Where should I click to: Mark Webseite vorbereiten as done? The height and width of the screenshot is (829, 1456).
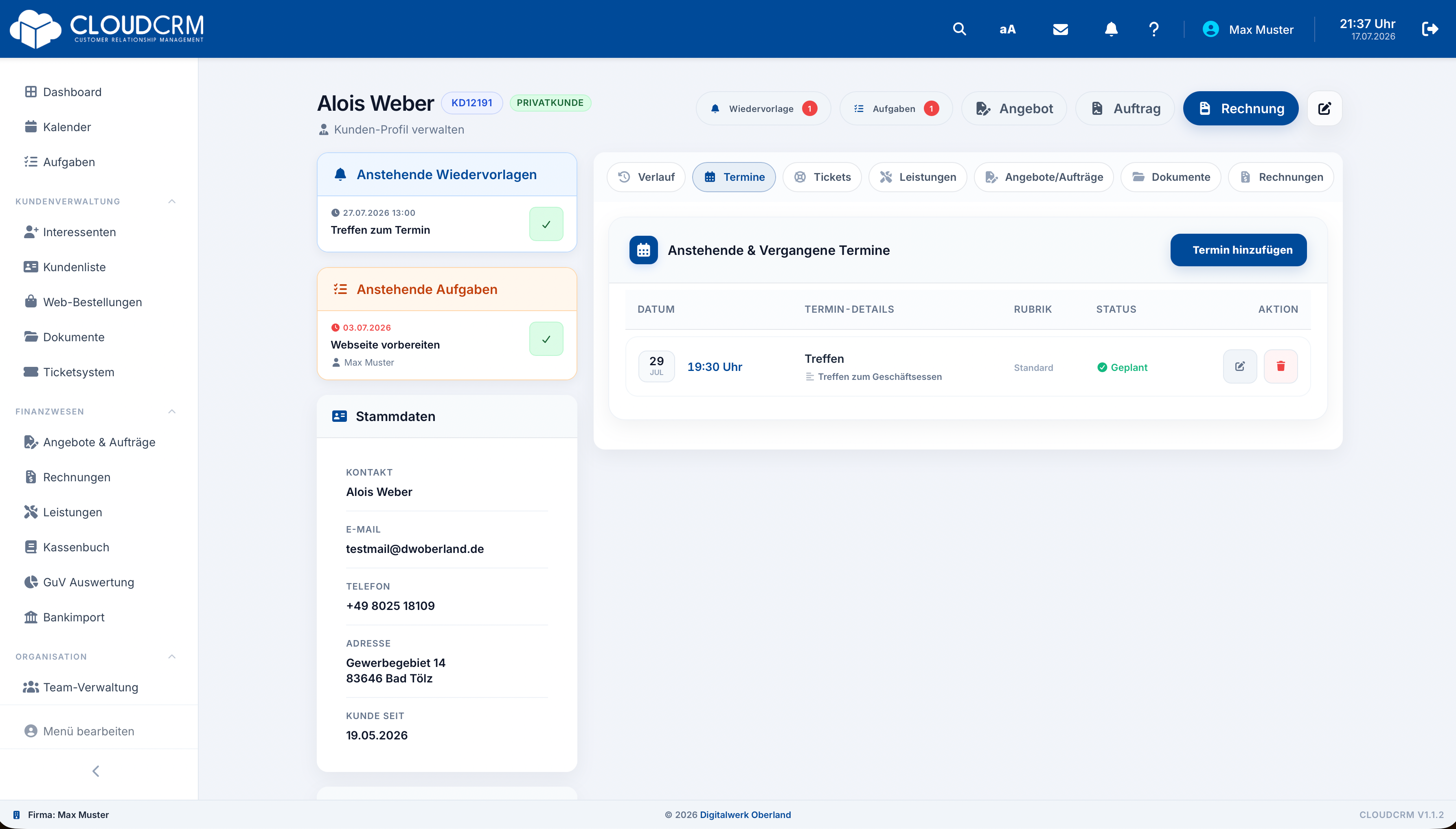coord(546,339)
